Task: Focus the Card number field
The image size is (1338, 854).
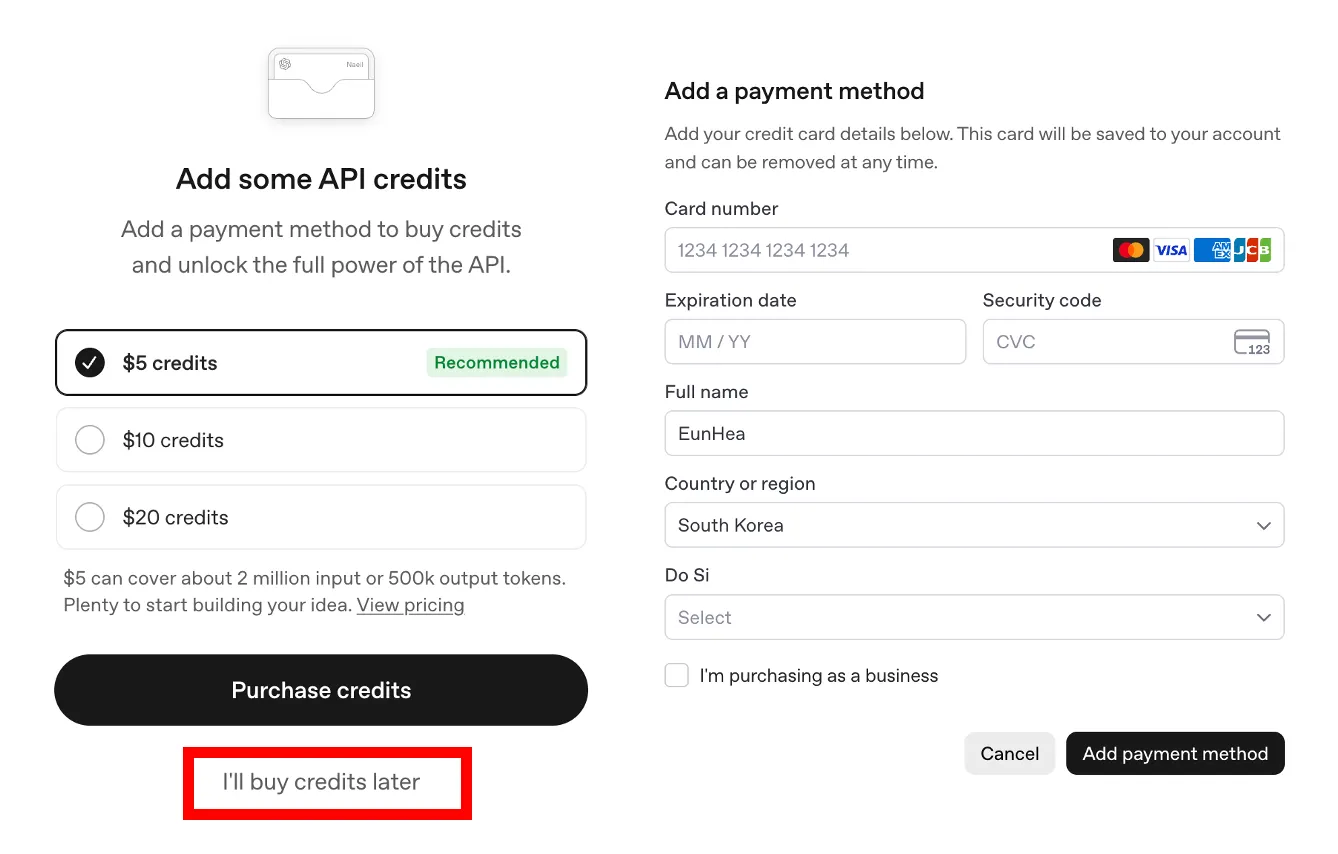Action: [x=885, y=250]
